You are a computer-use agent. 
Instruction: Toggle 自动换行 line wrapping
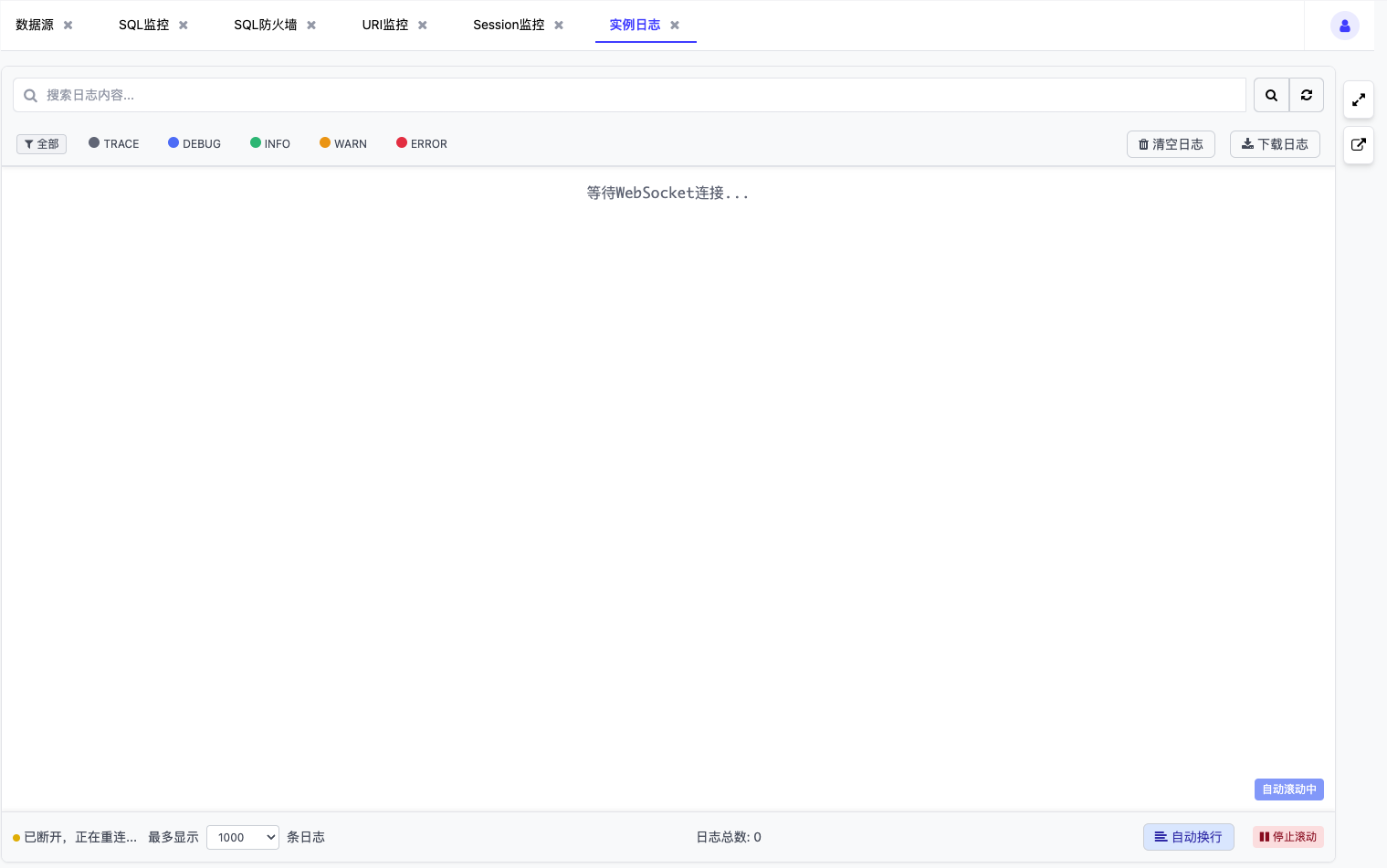click(x=1188, y=837)
